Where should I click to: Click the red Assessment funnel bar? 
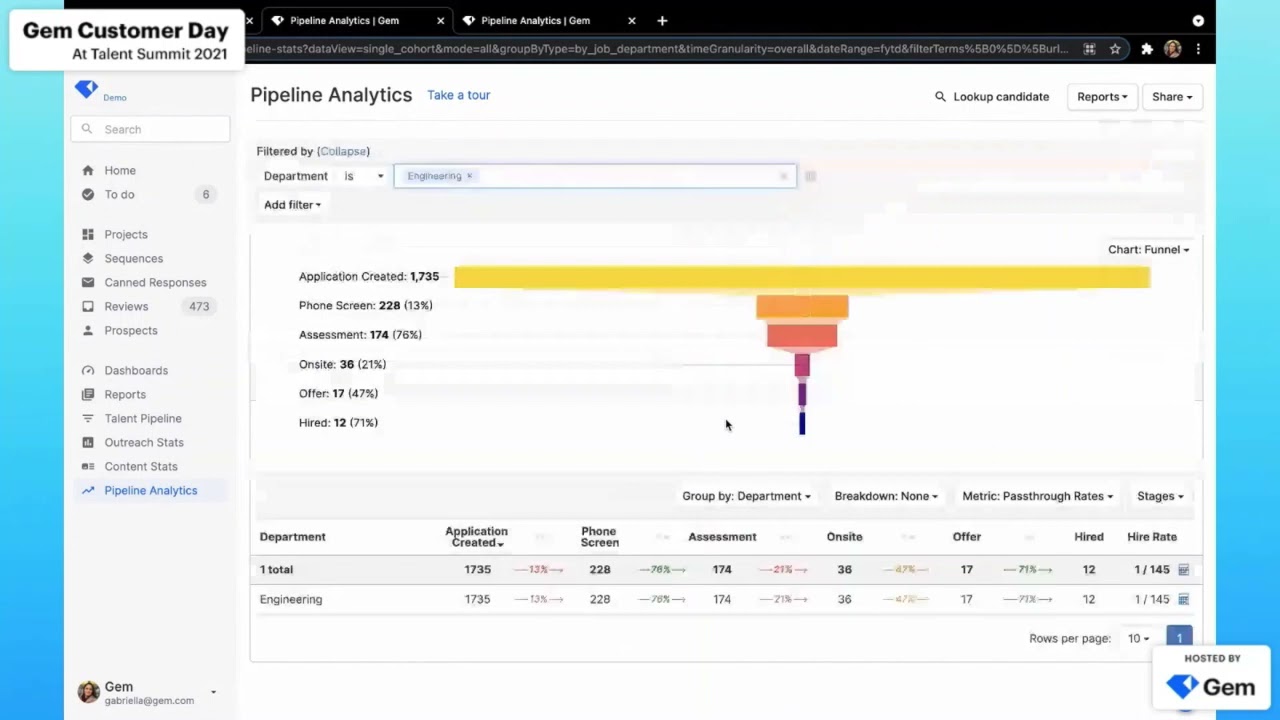pos(802,335)
